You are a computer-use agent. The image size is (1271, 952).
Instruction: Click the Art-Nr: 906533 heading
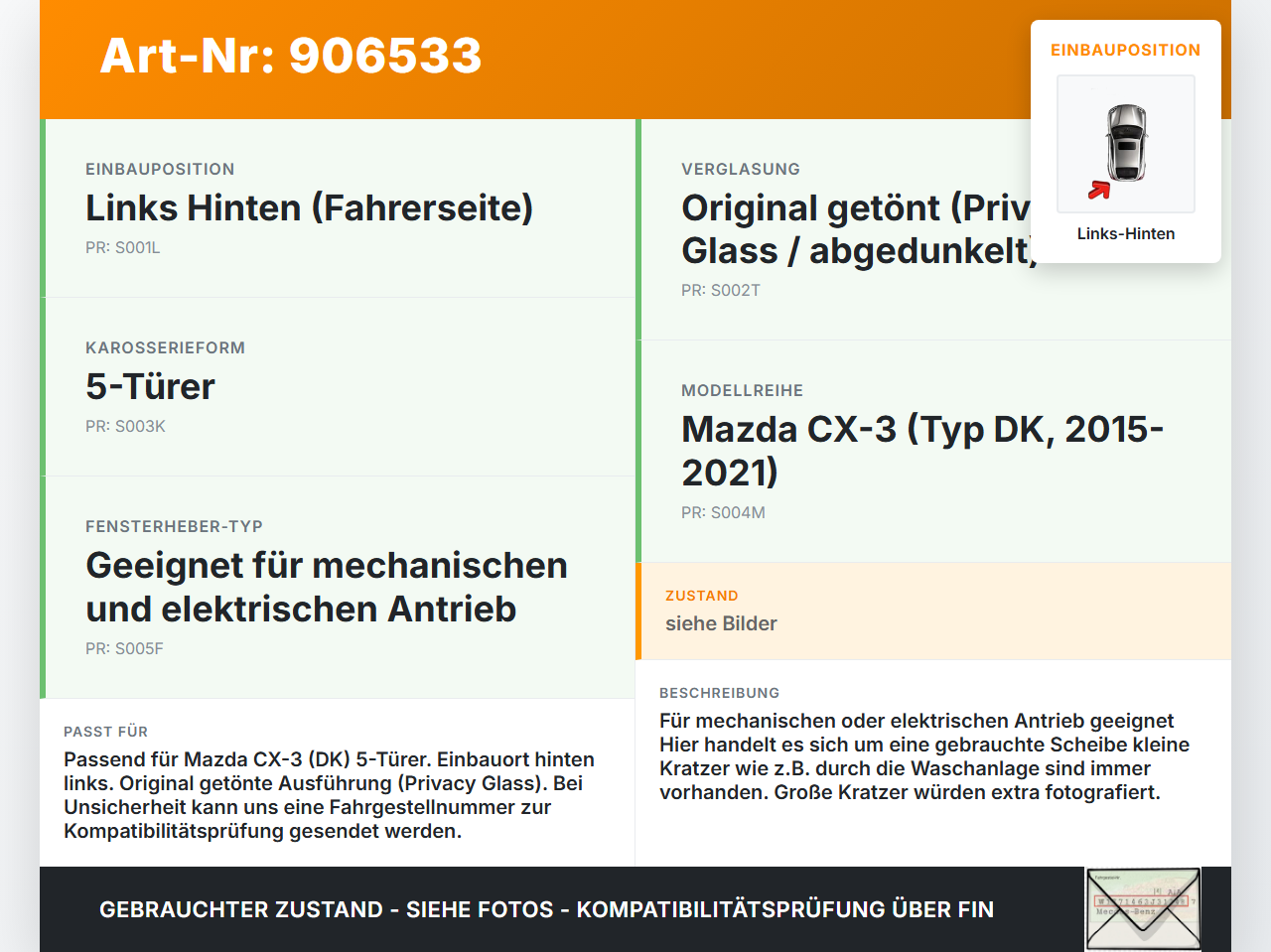(291, 56)
